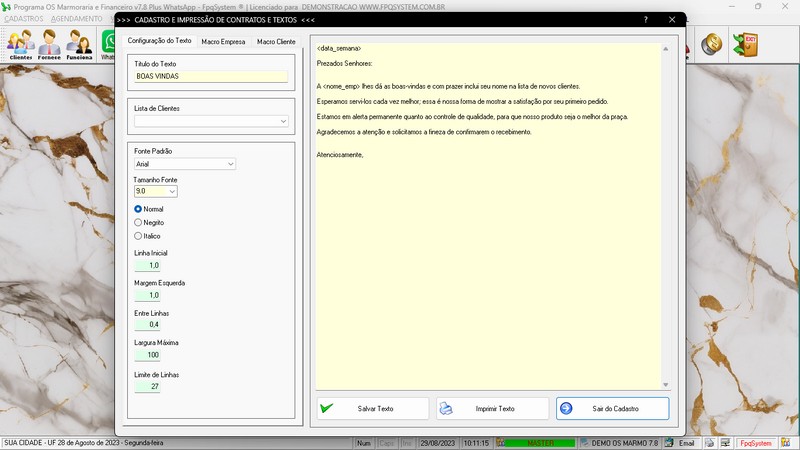Open the Fonte Padrão Arial dropdown
The image size is (800, 450).
click(231, 164)
